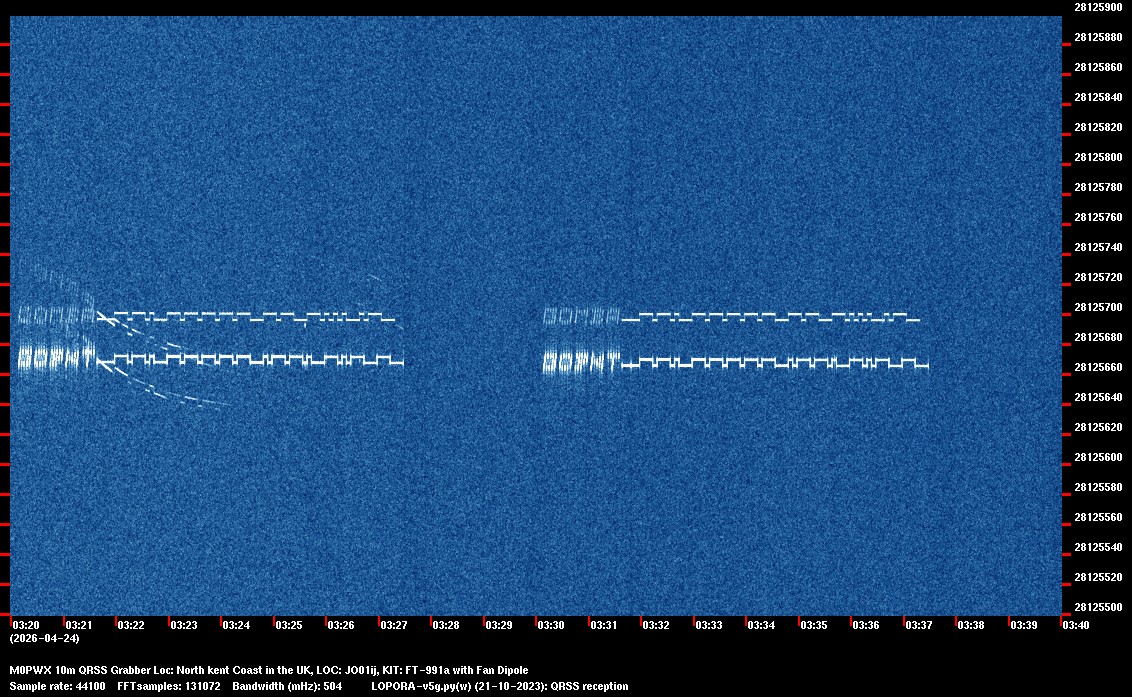The width and height of the screenshot is (1132, 697).
Task: Click the 03:23 time axis label
Action: pos(183,625)
